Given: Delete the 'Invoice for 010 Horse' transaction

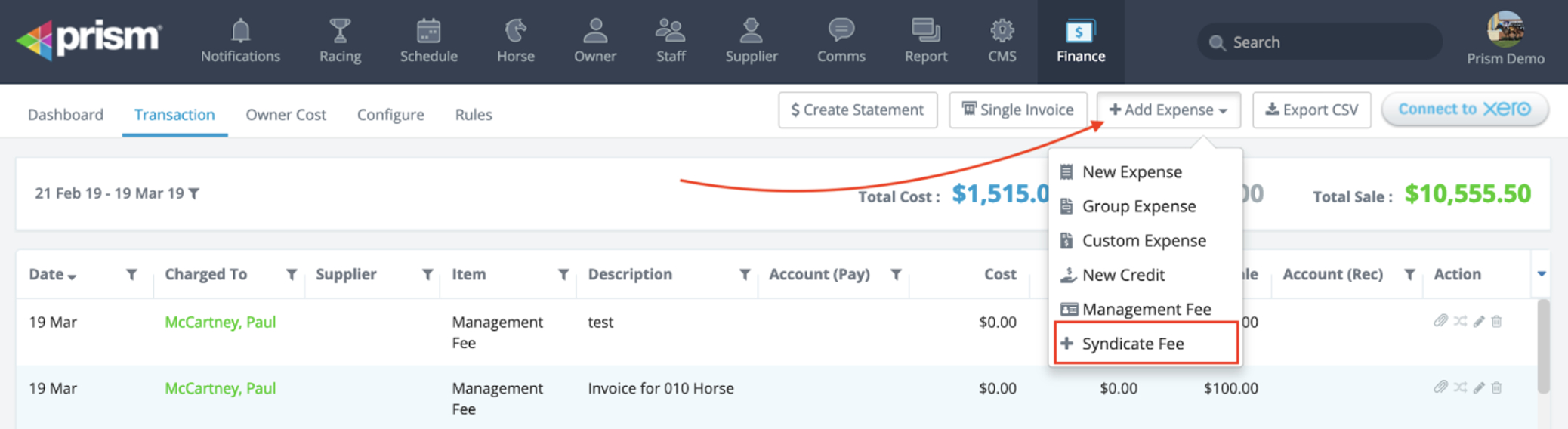Looking at the screenshot, I should coord(1496,388).
